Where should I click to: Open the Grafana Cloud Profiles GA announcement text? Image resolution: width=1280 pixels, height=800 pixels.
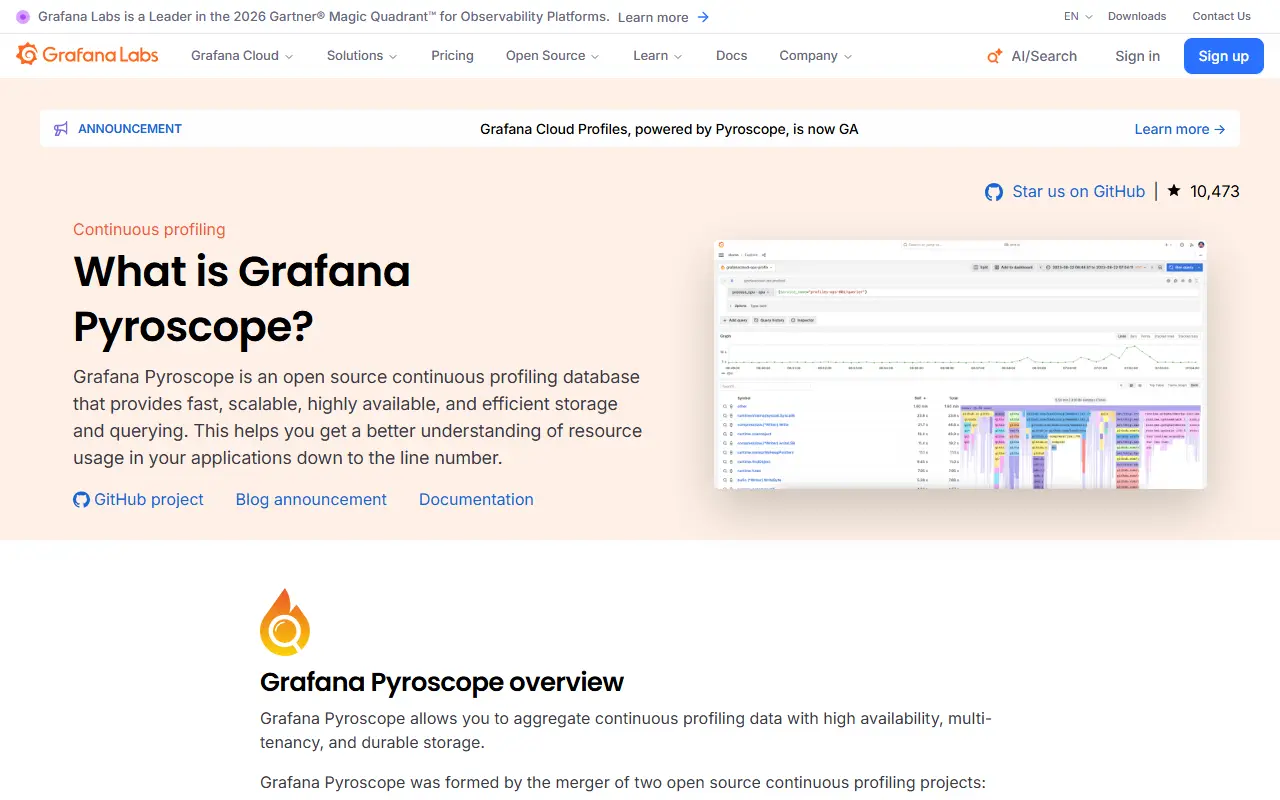tap(669, 129)
